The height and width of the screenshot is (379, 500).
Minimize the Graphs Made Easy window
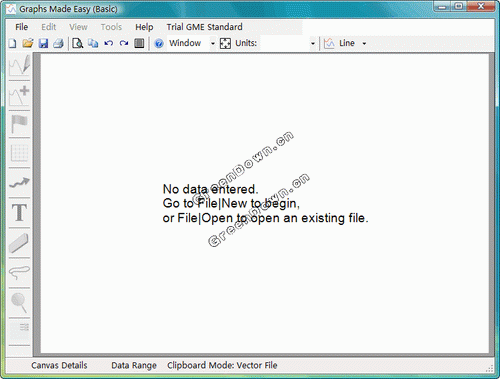[x=442, y=6]
